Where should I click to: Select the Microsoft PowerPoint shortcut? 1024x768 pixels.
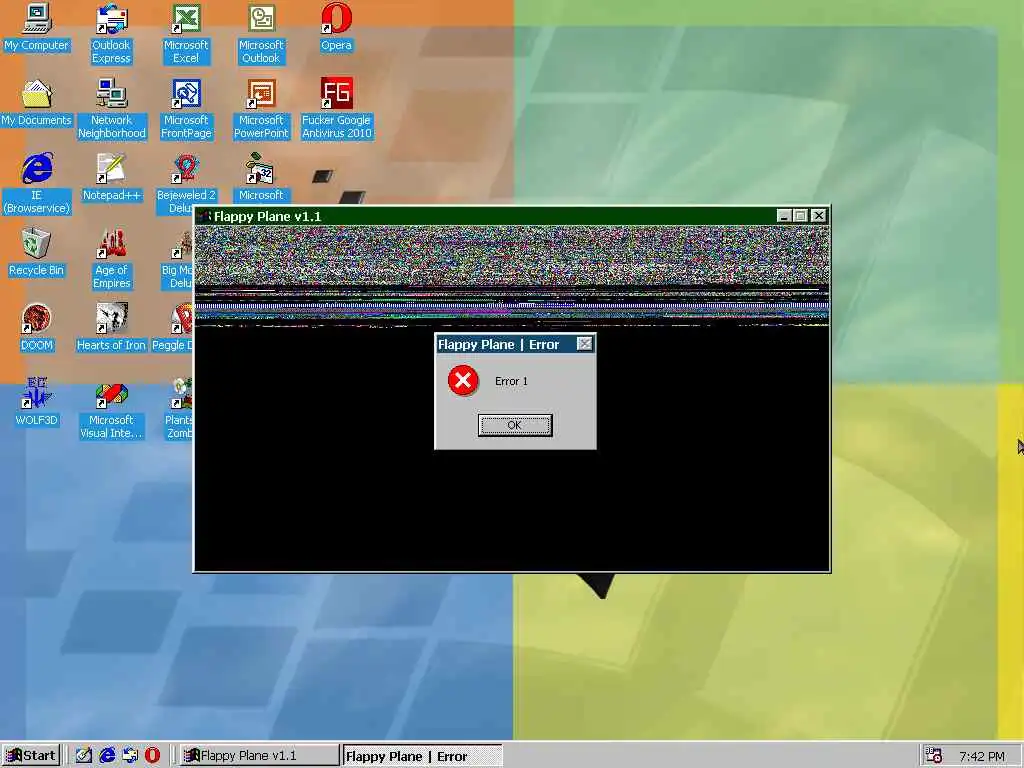pyautogui.click(x=261, y=109)
